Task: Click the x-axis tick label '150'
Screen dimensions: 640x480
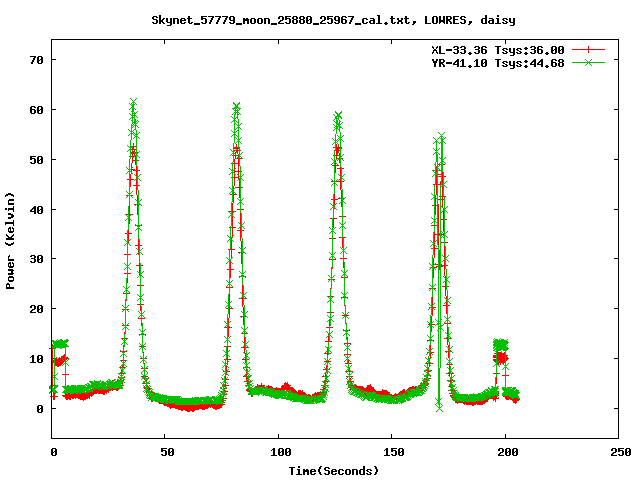Action: (394, 452)
